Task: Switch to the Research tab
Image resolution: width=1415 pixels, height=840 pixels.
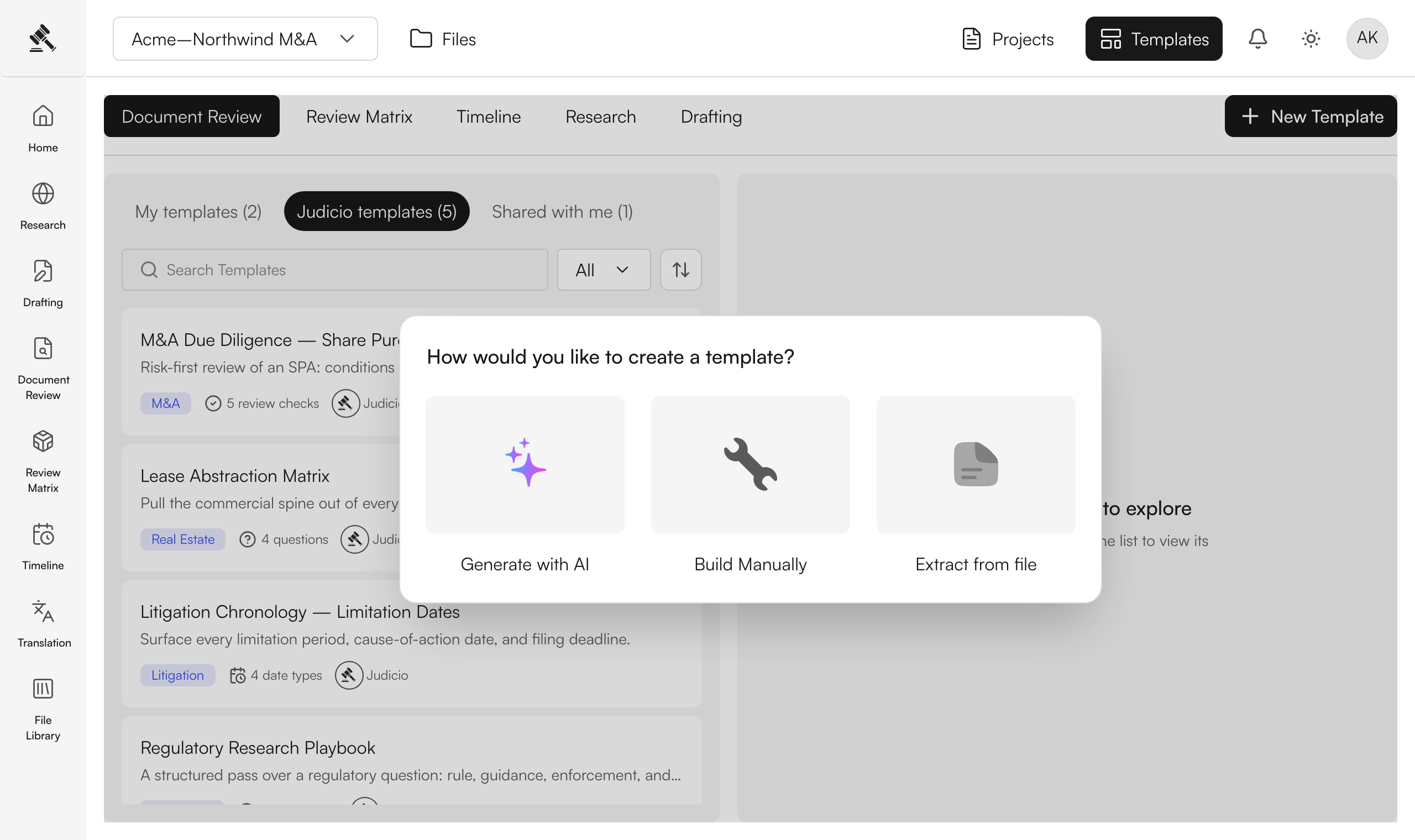Action: pos(600,116)
